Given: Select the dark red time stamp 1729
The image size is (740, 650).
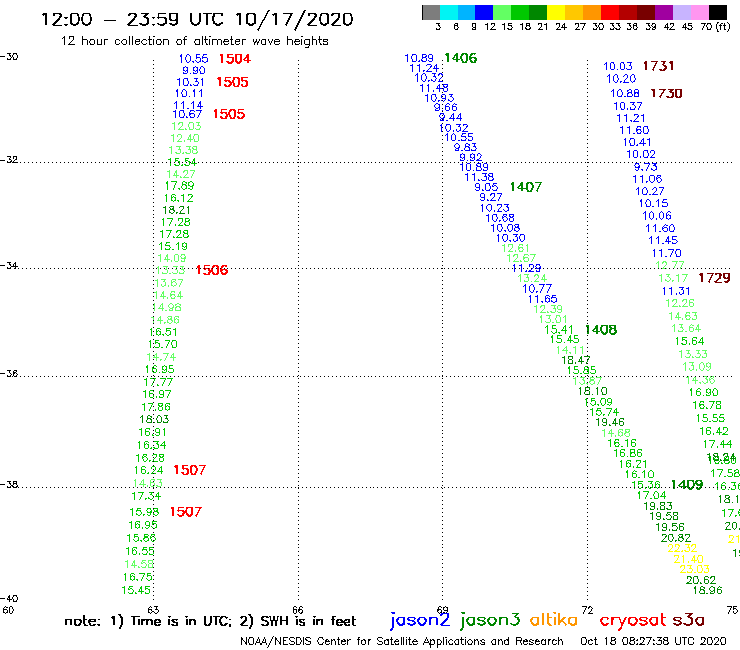Looking at the screenshot, I should (x=714, y=278).
